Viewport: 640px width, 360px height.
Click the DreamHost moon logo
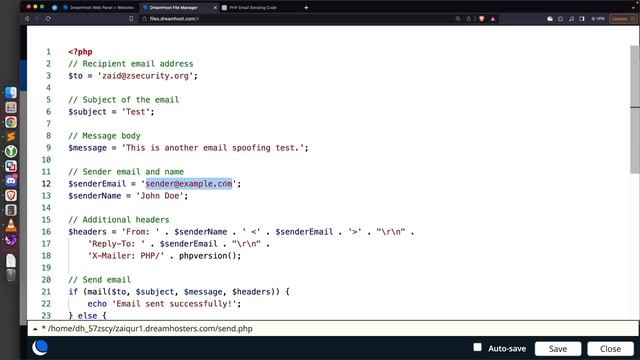click(x=40, y=348)
